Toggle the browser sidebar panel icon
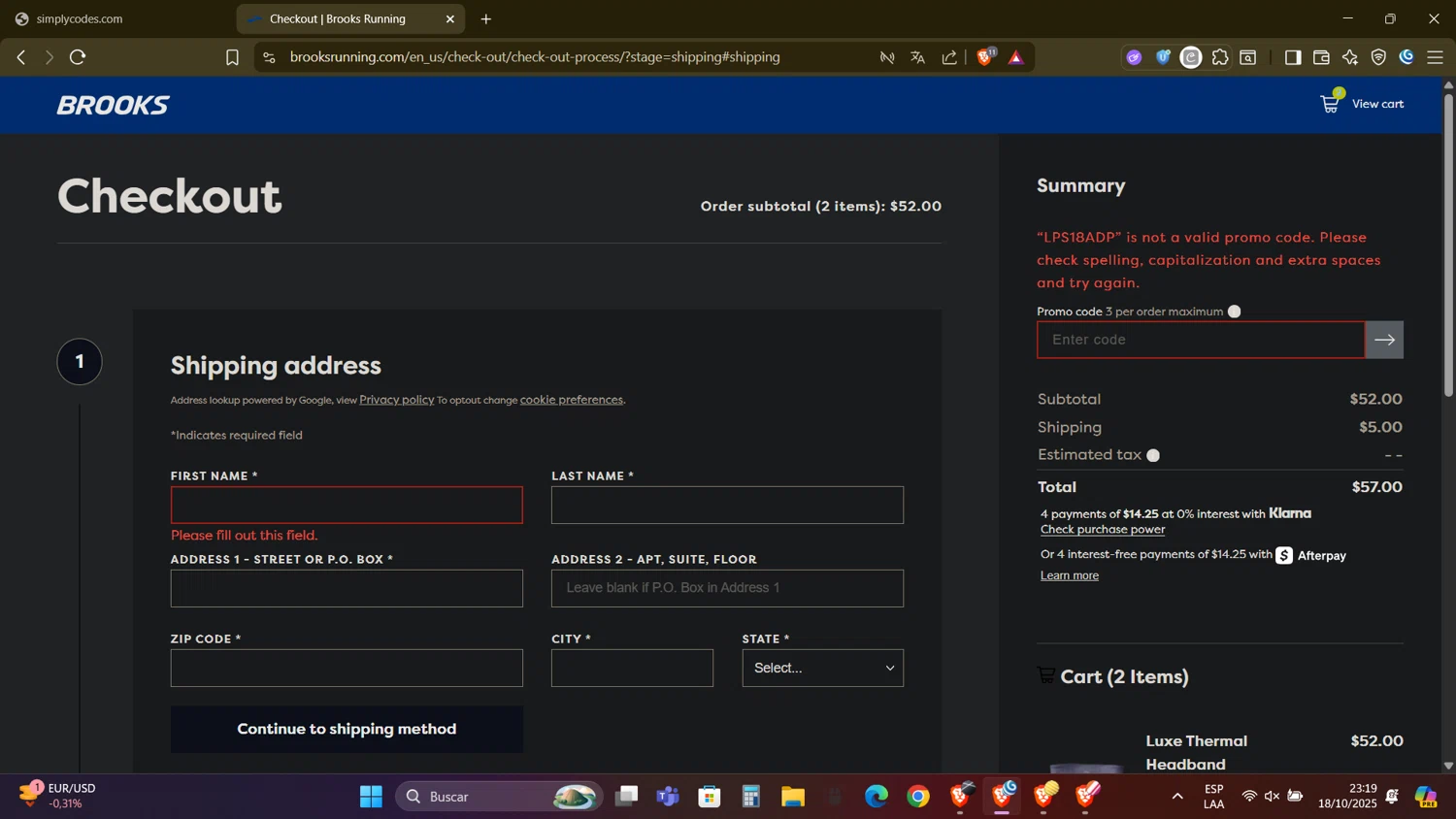The width and height of the screenshot is (1456, 819). coord(1292,57)
